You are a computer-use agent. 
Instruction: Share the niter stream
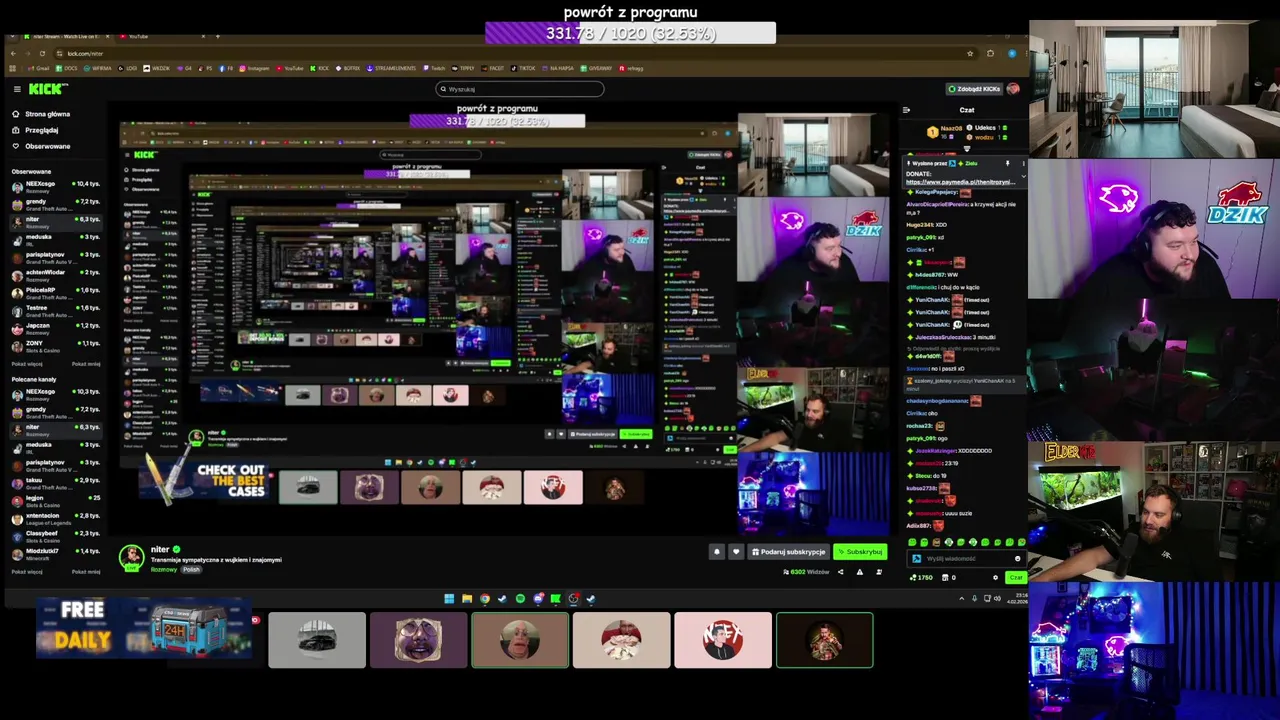click(840, 572)
